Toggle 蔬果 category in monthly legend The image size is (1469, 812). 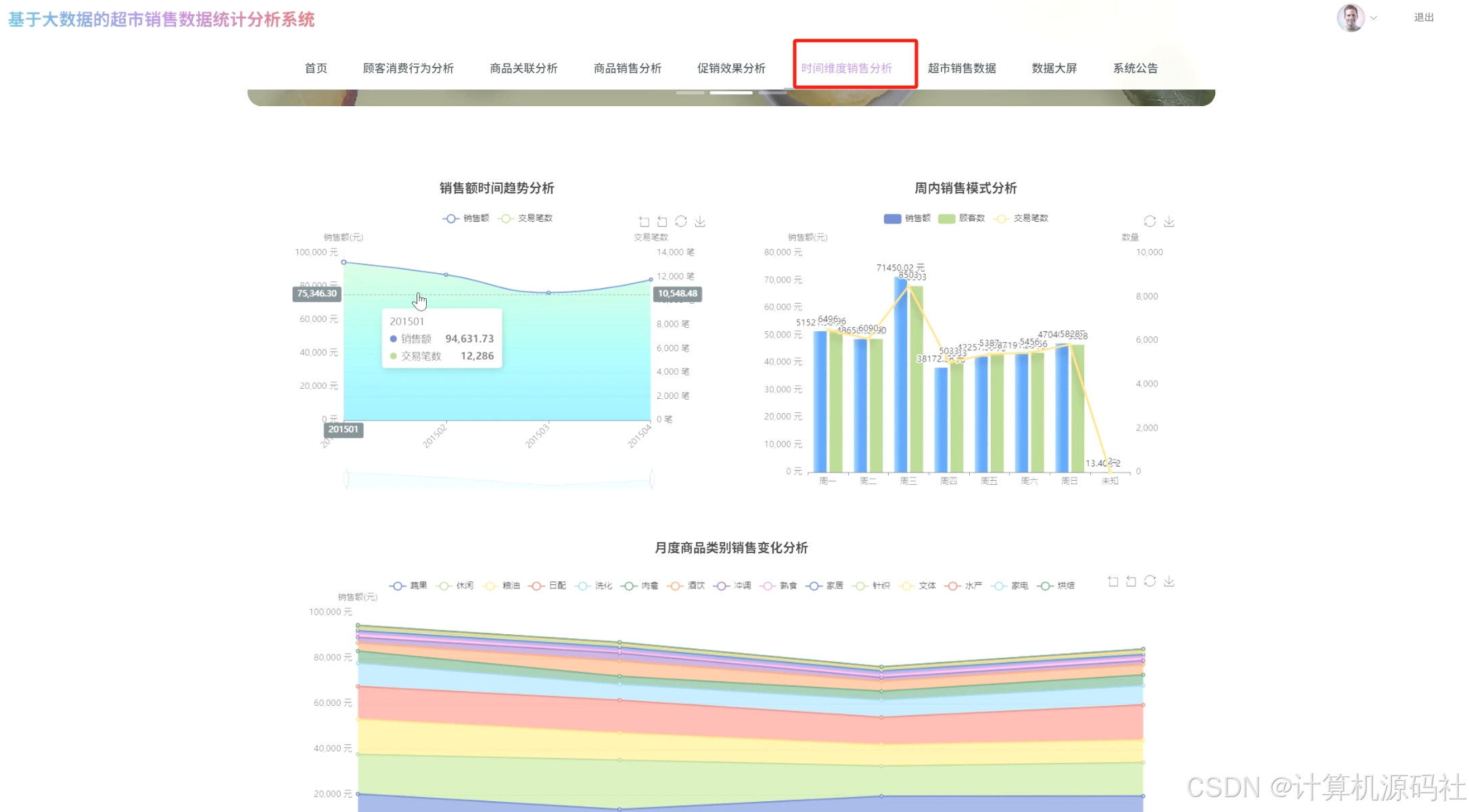tap(409, 586)
